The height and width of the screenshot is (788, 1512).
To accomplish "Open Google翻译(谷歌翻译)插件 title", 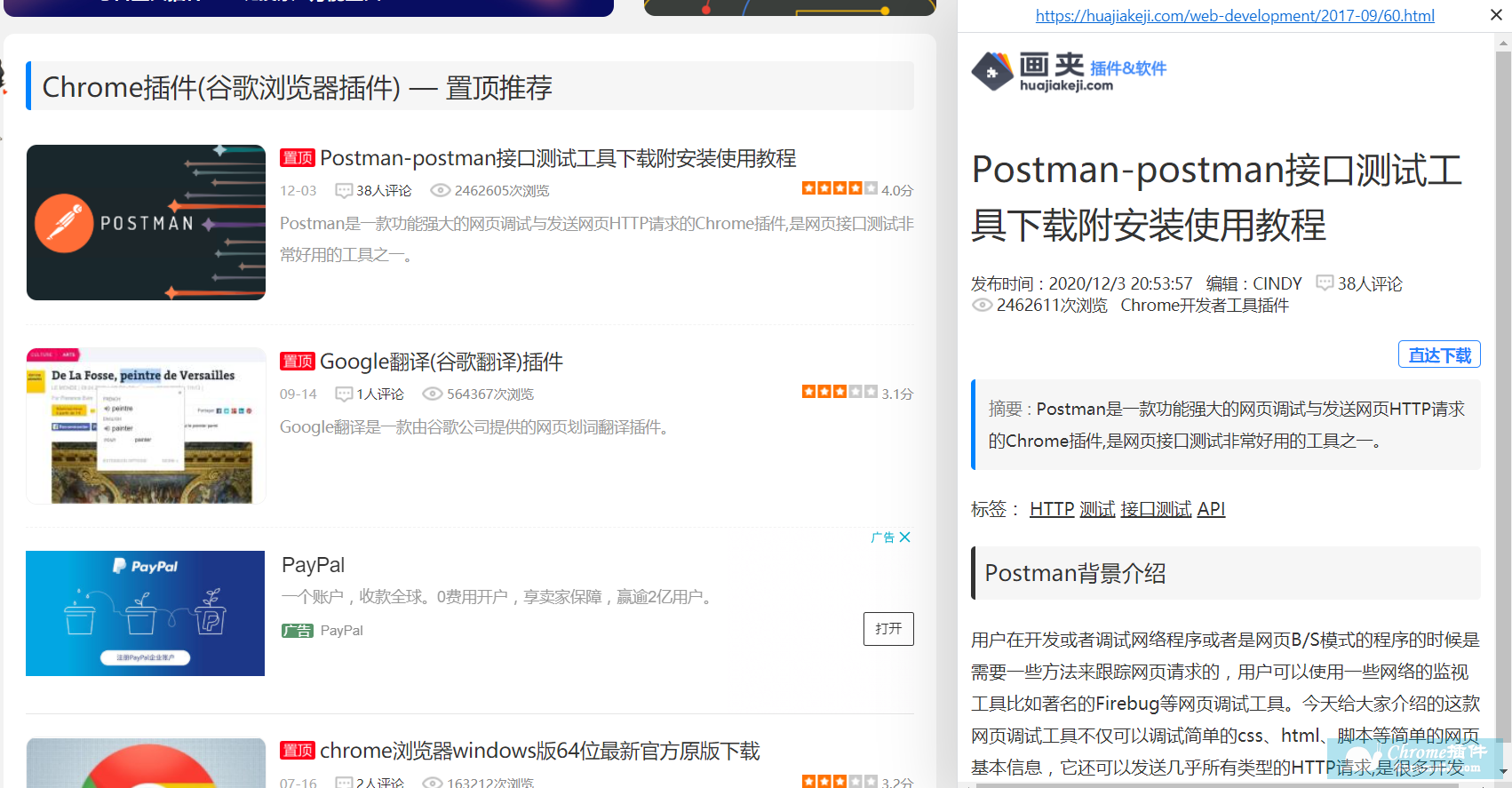I will pyautogui.click(x=442, y=362).
